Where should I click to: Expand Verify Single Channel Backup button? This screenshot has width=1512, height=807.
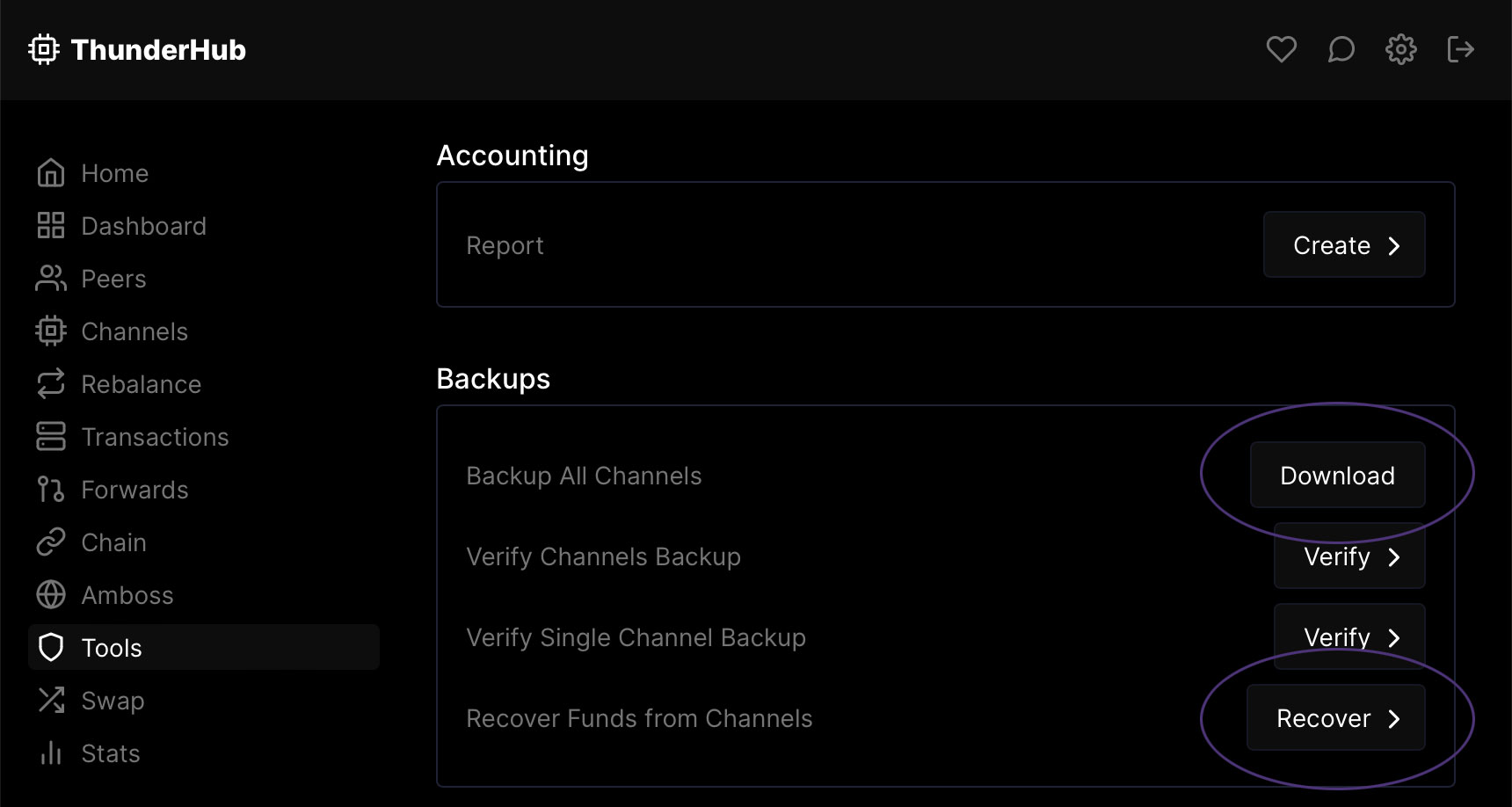click(x=1349, y=636)
